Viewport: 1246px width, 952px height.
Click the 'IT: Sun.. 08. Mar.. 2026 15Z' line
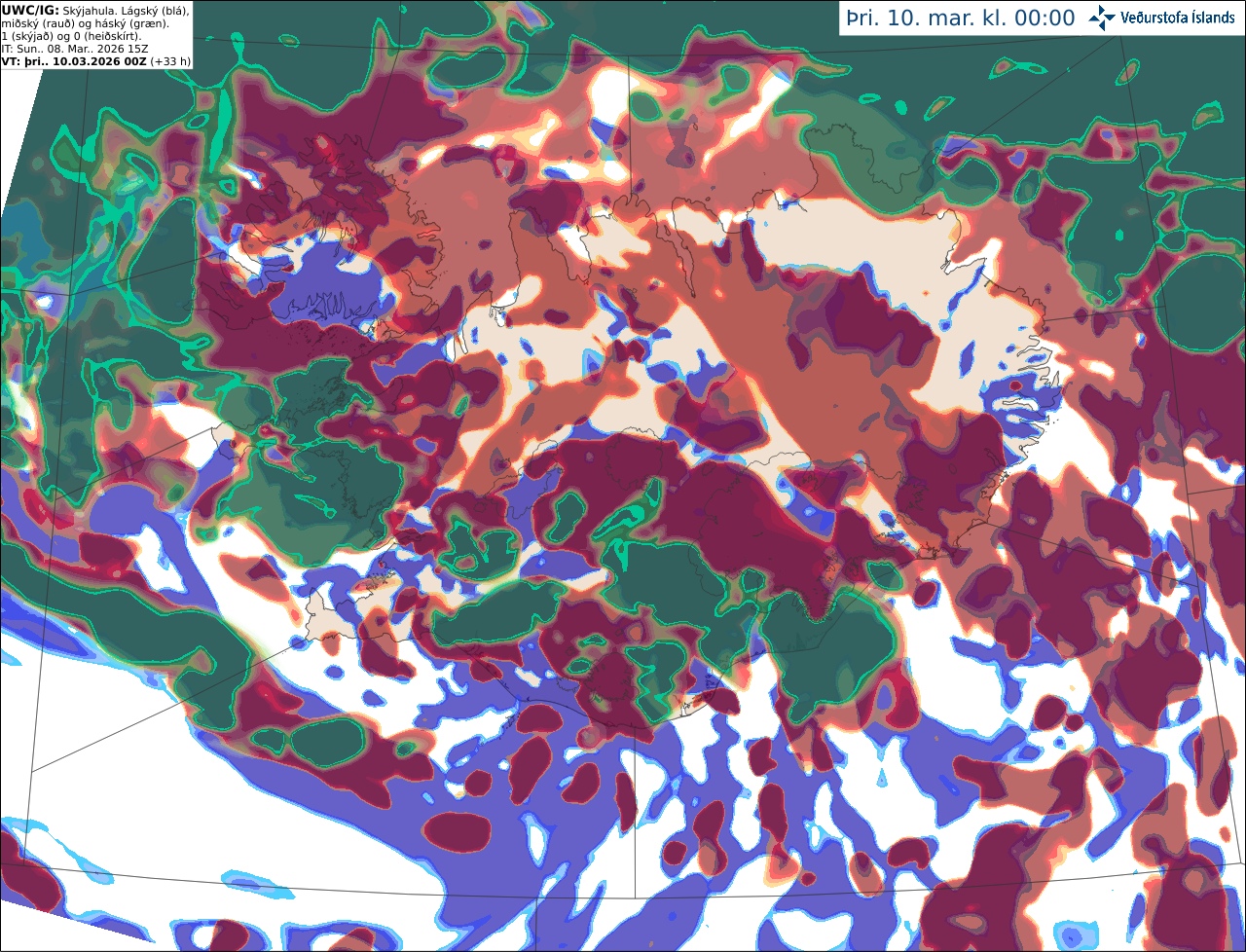(75, 49)
